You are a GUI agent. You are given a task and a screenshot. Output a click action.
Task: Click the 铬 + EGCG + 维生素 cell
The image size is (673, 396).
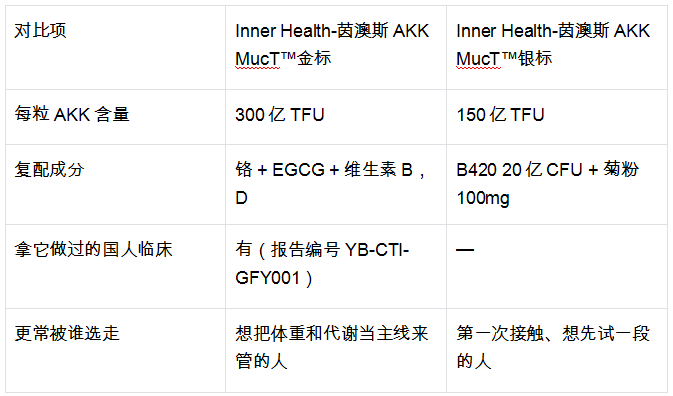(336, 184)
